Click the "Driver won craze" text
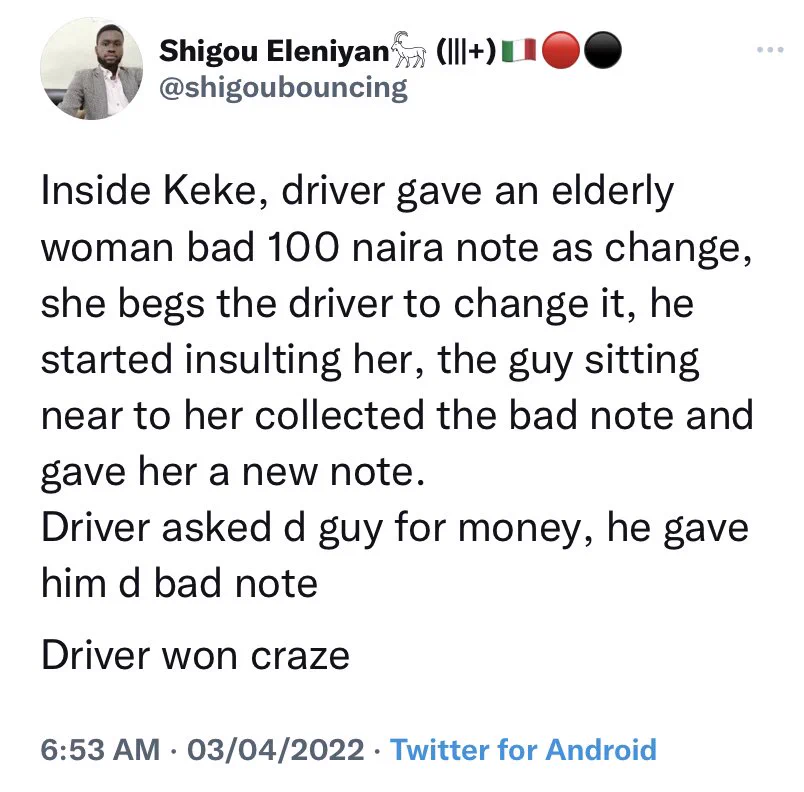 click(195, 656)
